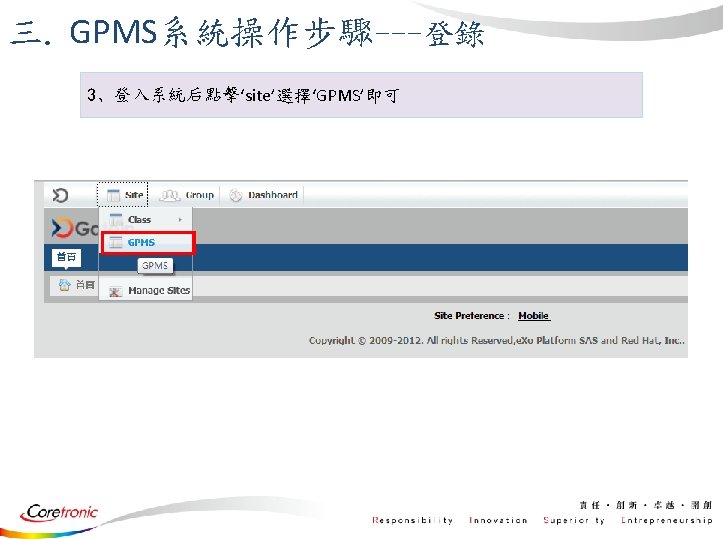This screenshot has height=539, width=723.
Task: Click the Manage Sites tools icon
Action: tap(115, 291)
